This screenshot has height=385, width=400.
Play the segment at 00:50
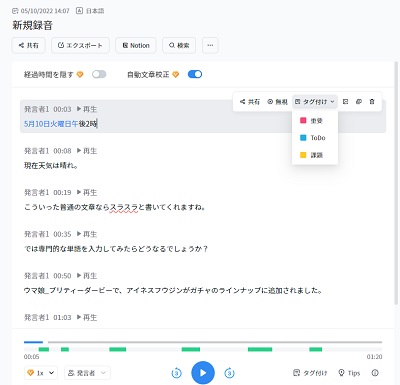[x=87, y=276]
